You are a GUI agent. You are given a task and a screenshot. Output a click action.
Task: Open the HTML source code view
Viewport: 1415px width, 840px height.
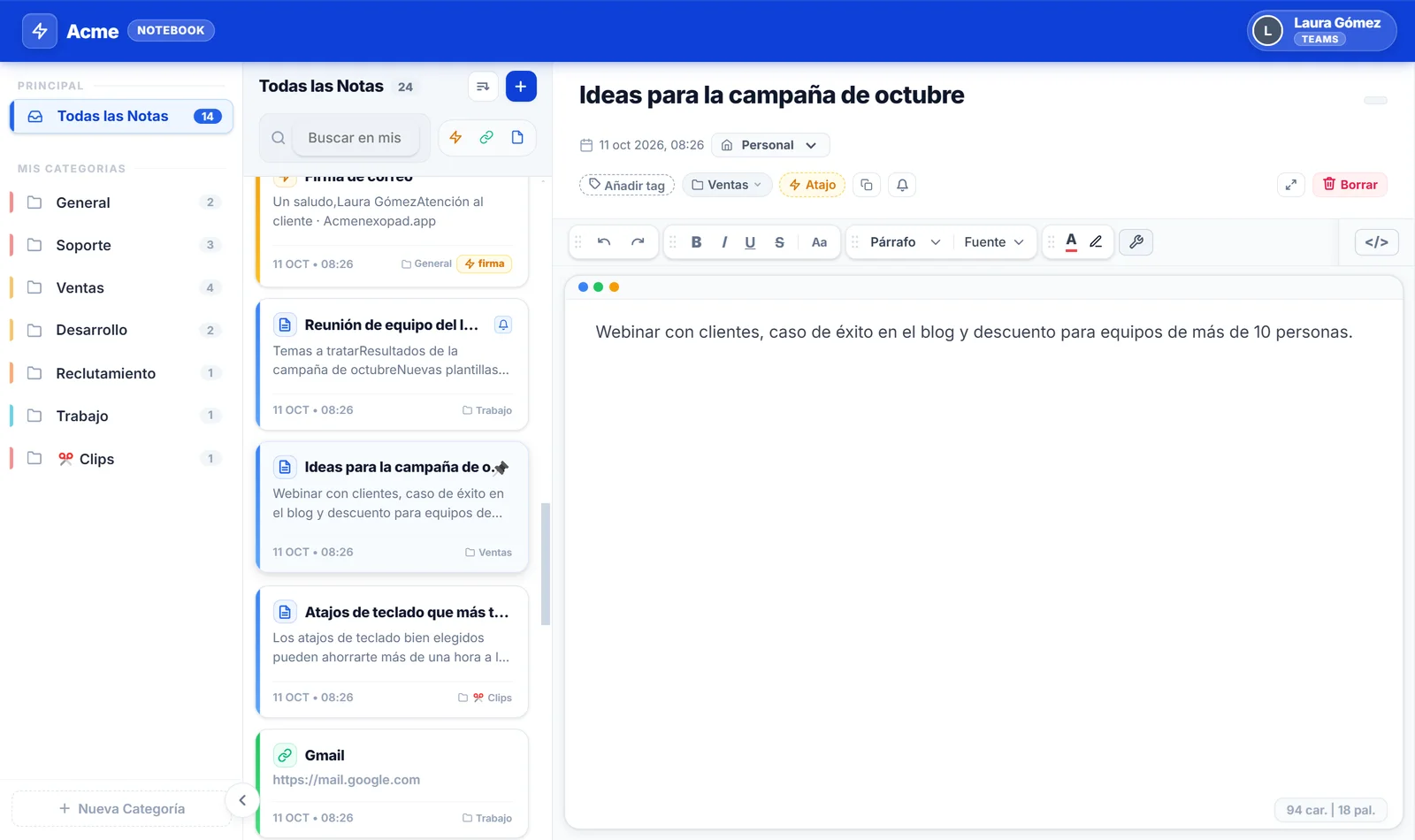coord(1377,242)
